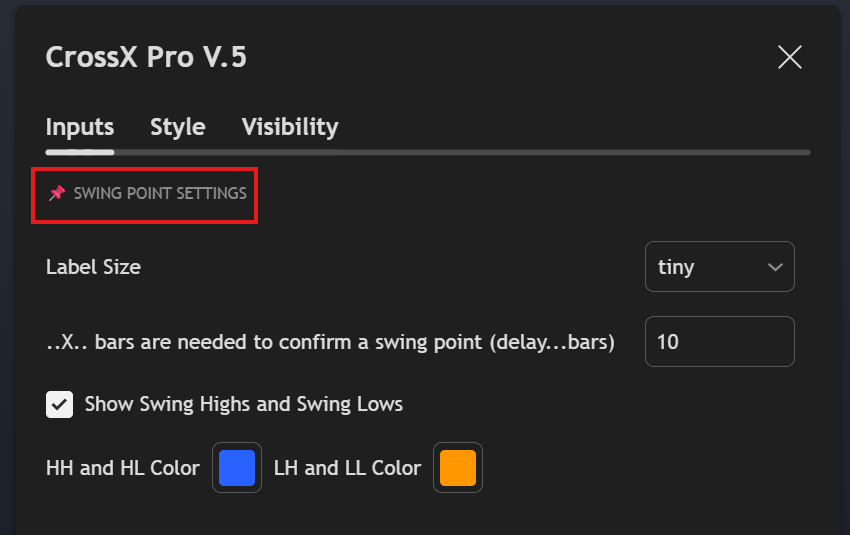
Task: Switch to the Inputs tab
Action: 80,127
